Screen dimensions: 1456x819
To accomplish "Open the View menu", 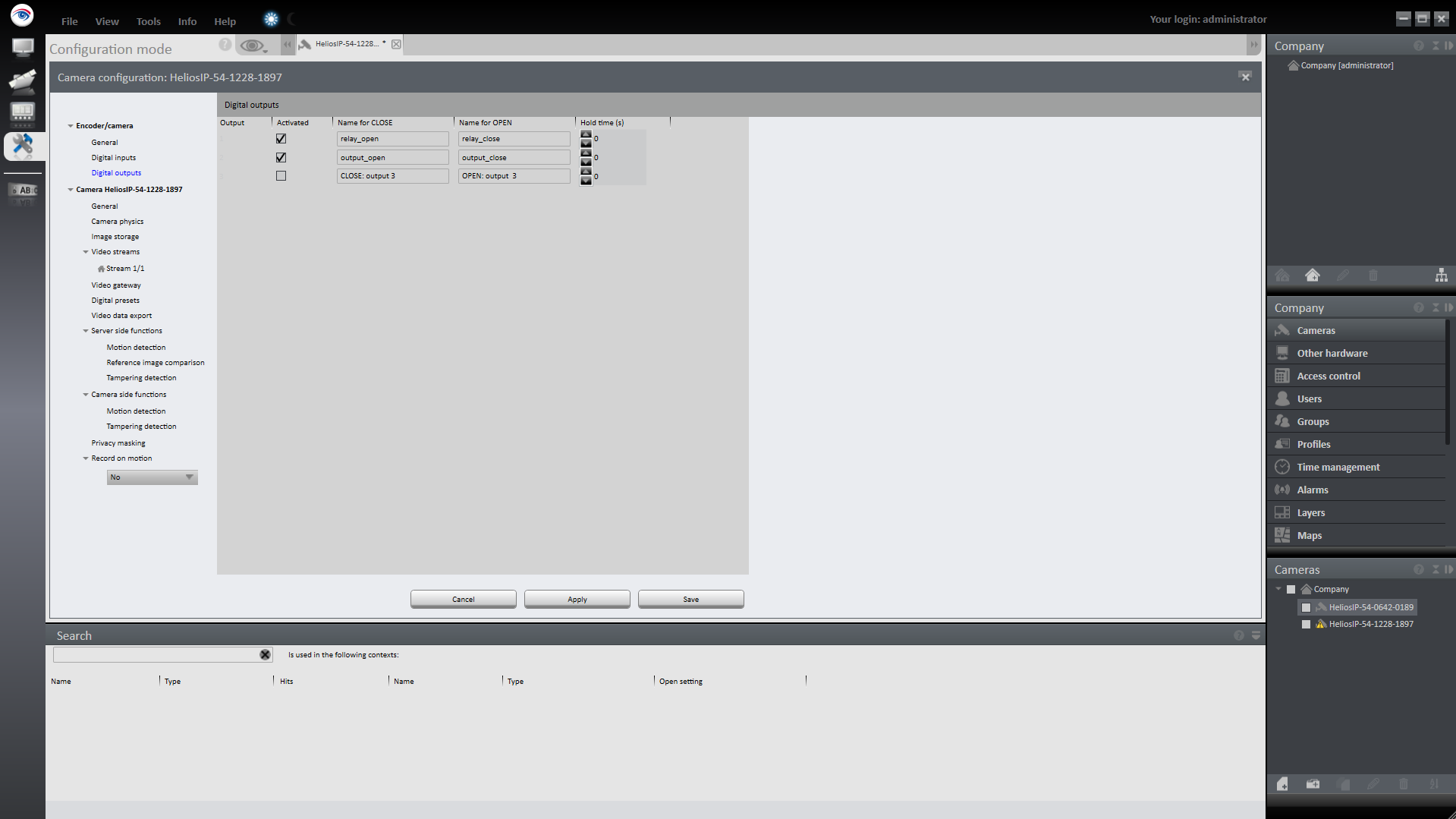I will (107, 21).
